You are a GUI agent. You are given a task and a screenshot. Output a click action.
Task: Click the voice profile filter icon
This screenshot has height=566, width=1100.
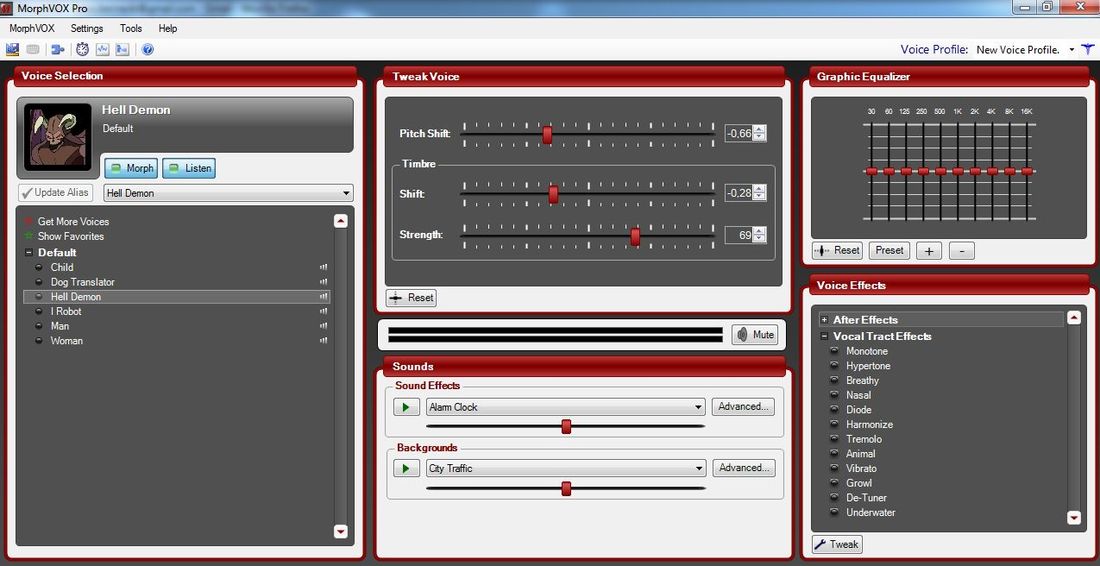(1087, 49)
